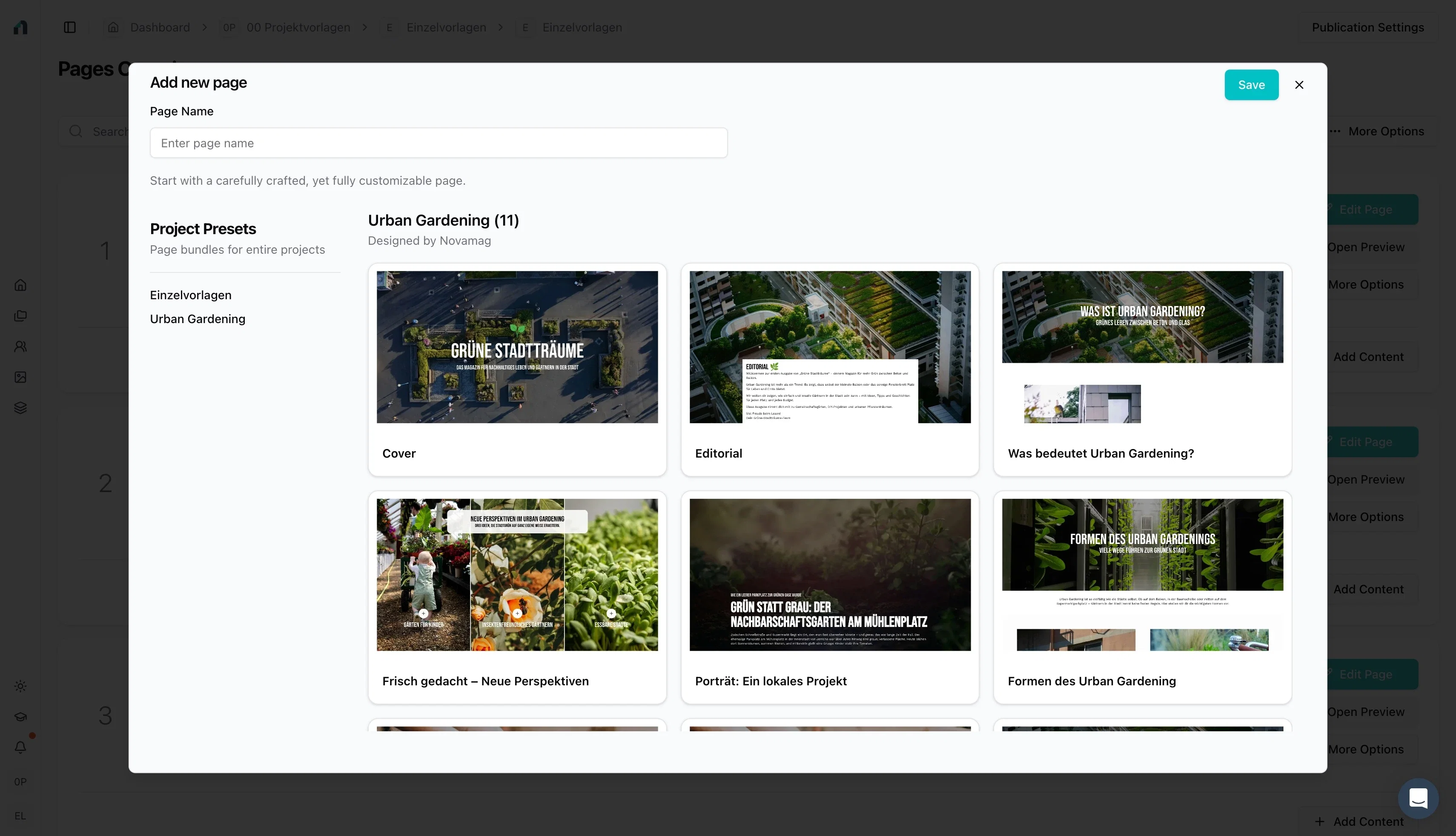This screenshot has height=836, width=1456.
Task: Click the Urban Gardening (11) heading
Action: click(443, 220)
